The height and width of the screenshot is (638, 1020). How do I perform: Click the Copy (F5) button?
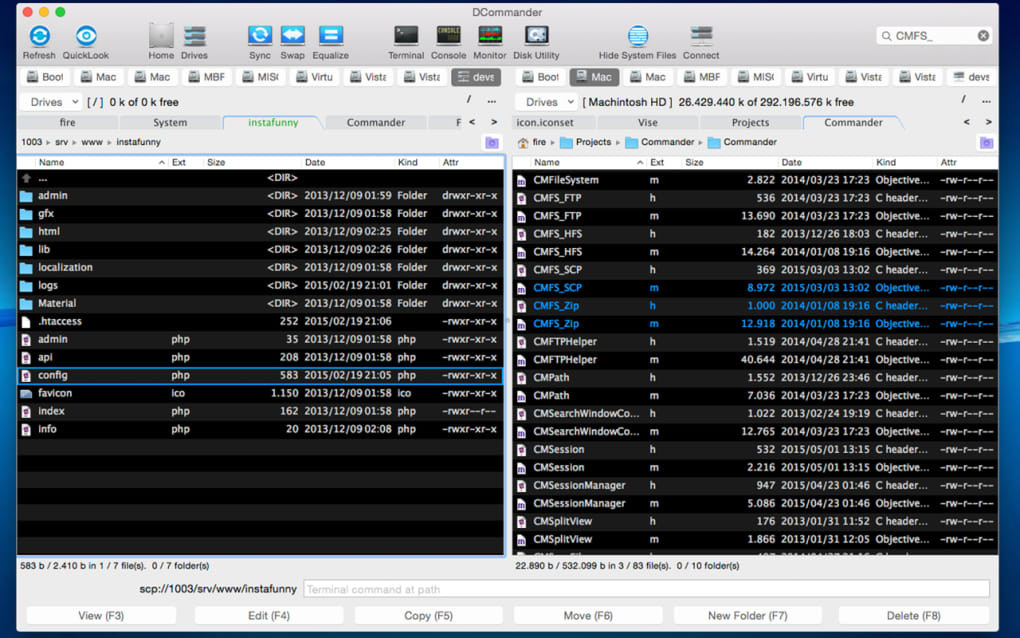click(428, 616)
